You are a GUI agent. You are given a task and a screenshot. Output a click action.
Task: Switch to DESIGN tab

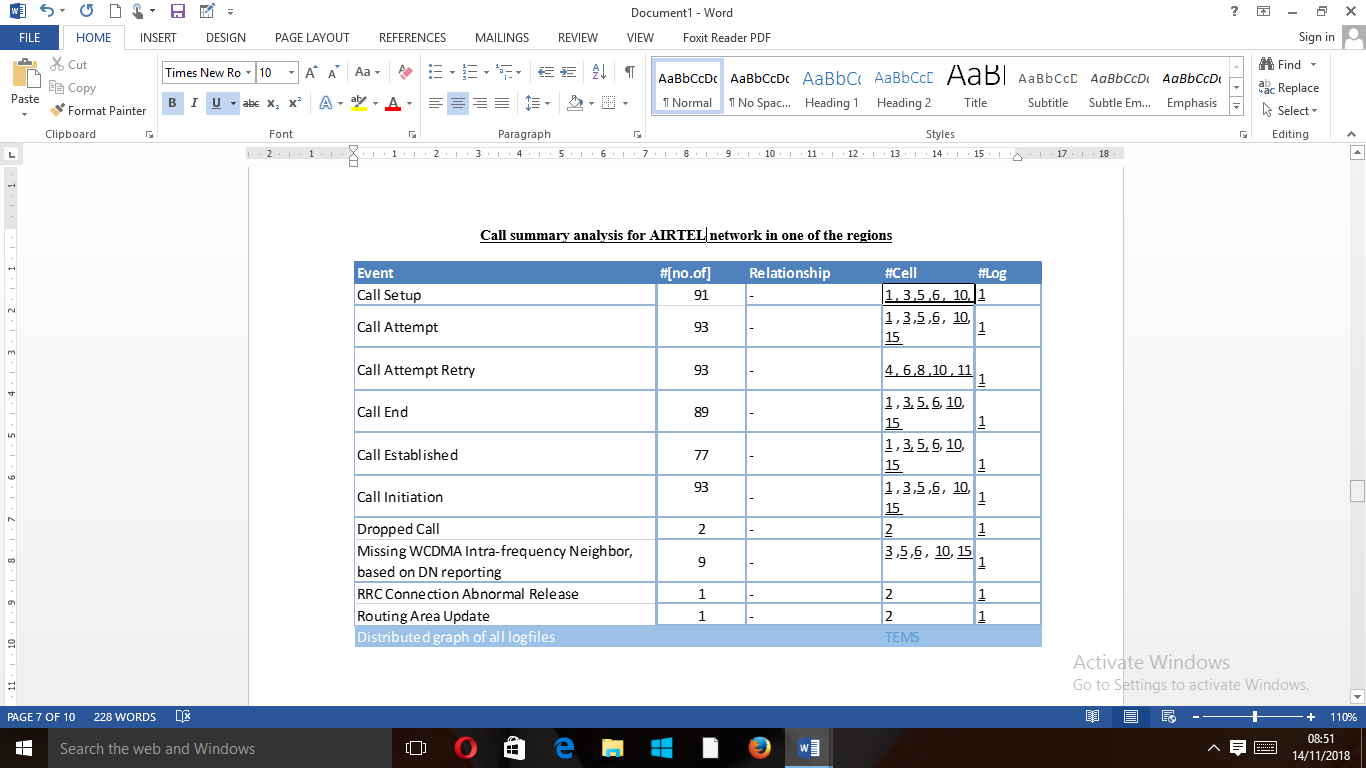coord(226,38)
